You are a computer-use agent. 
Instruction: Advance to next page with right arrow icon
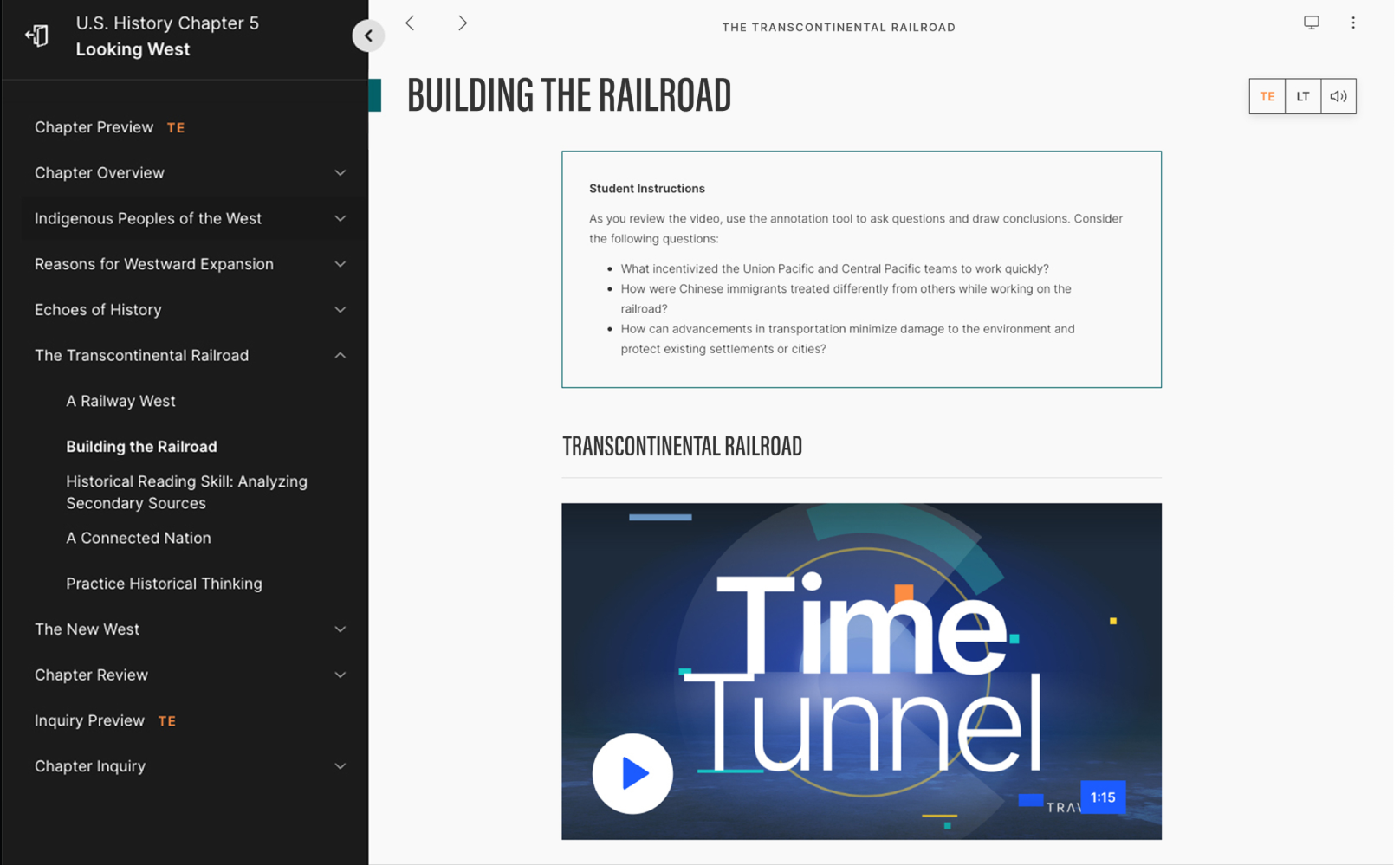[x=463, y=23]
